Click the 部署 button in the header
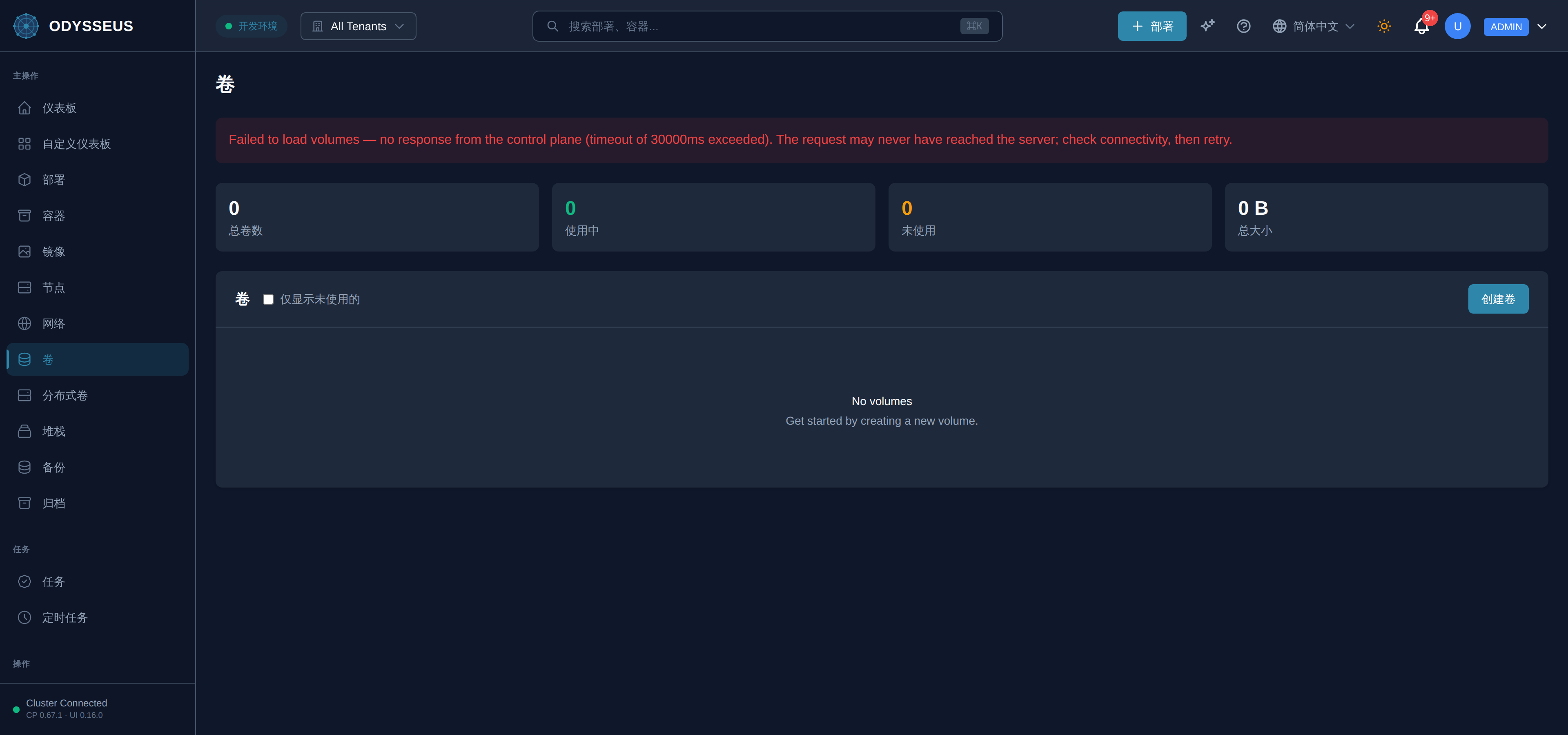Viewport: 1568px width, 735px height. [x=1151, y=26]
